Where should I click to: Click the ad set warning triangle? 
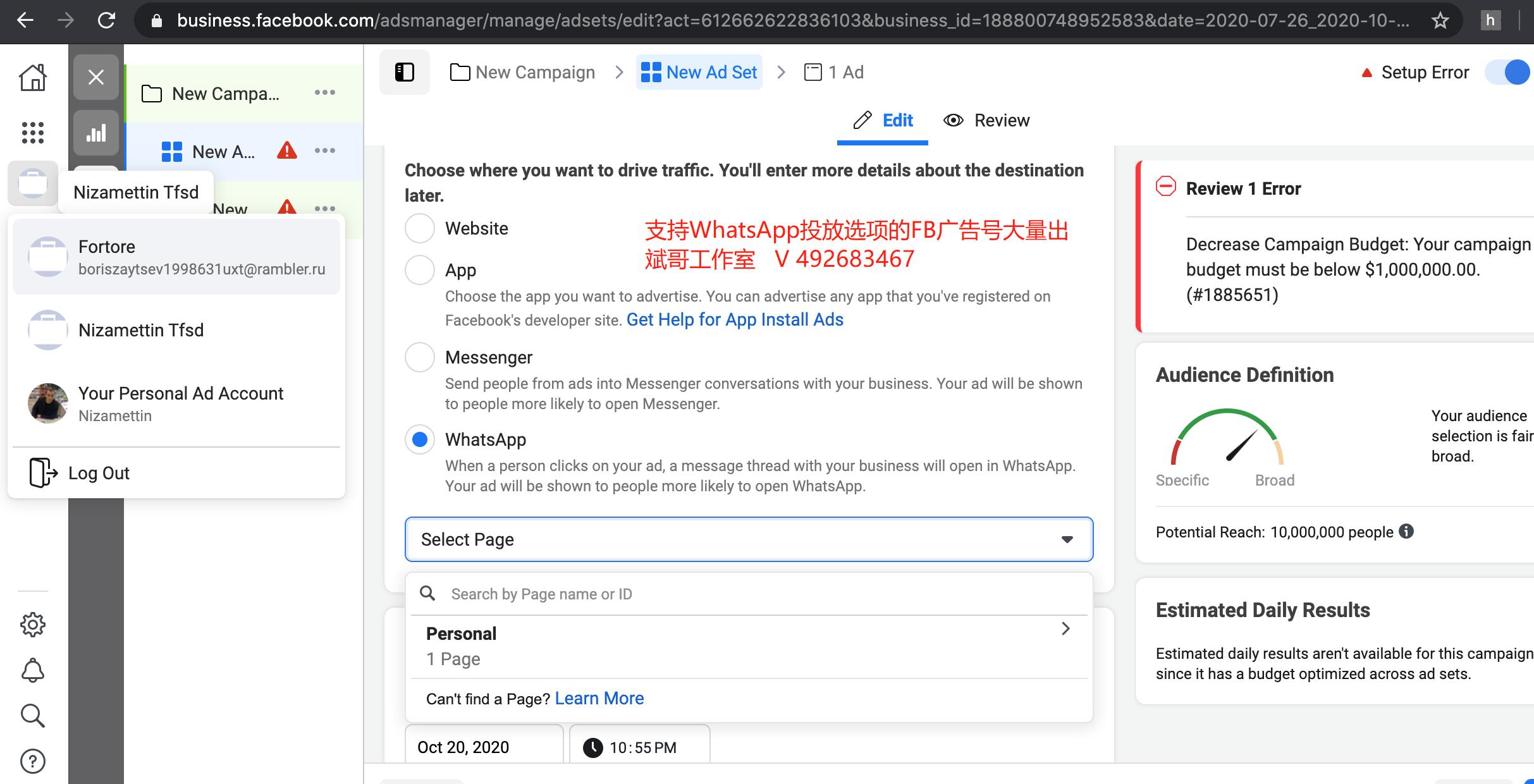(287, 150)
